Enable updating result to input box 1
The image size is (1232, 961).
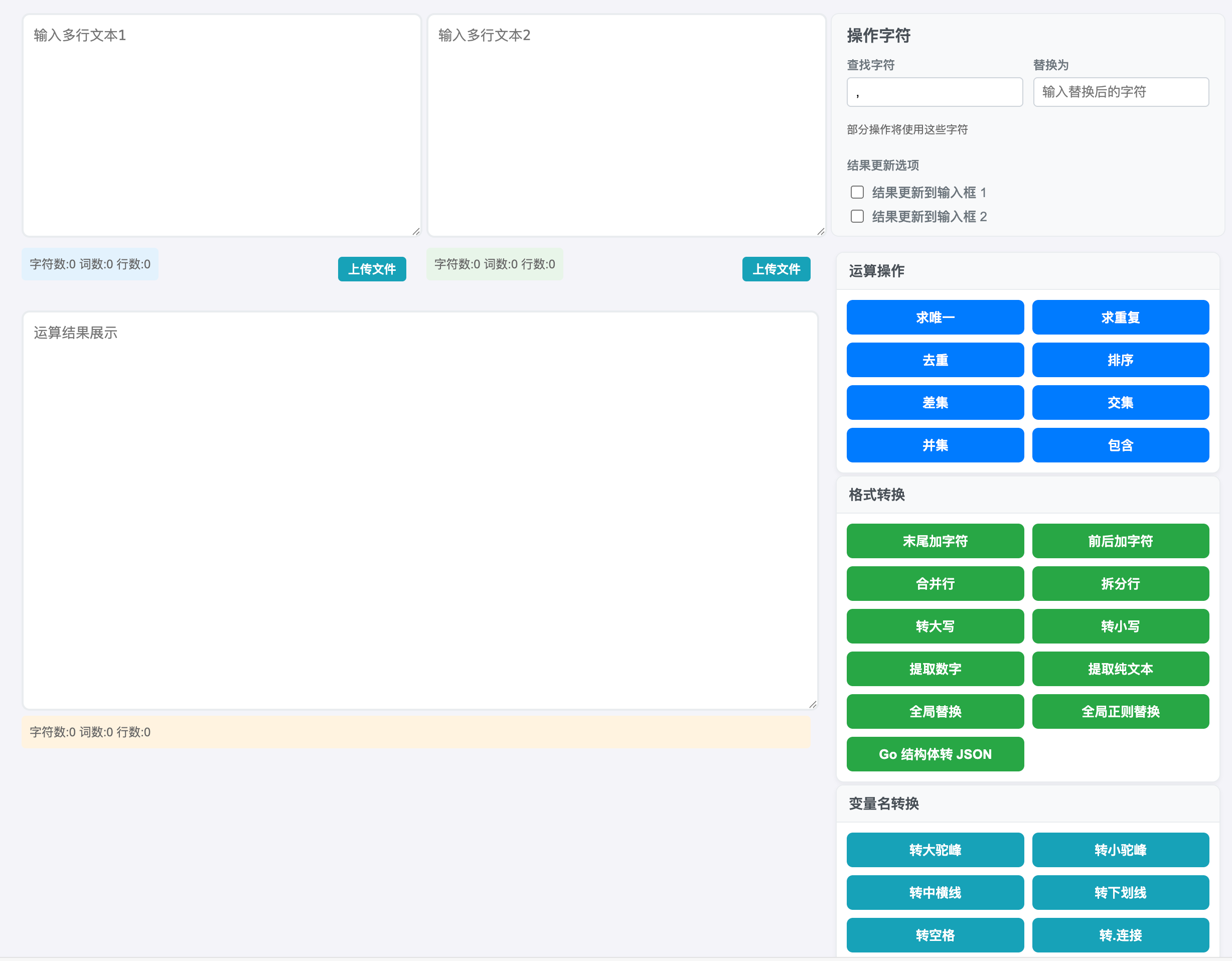[x=857, y=192]
